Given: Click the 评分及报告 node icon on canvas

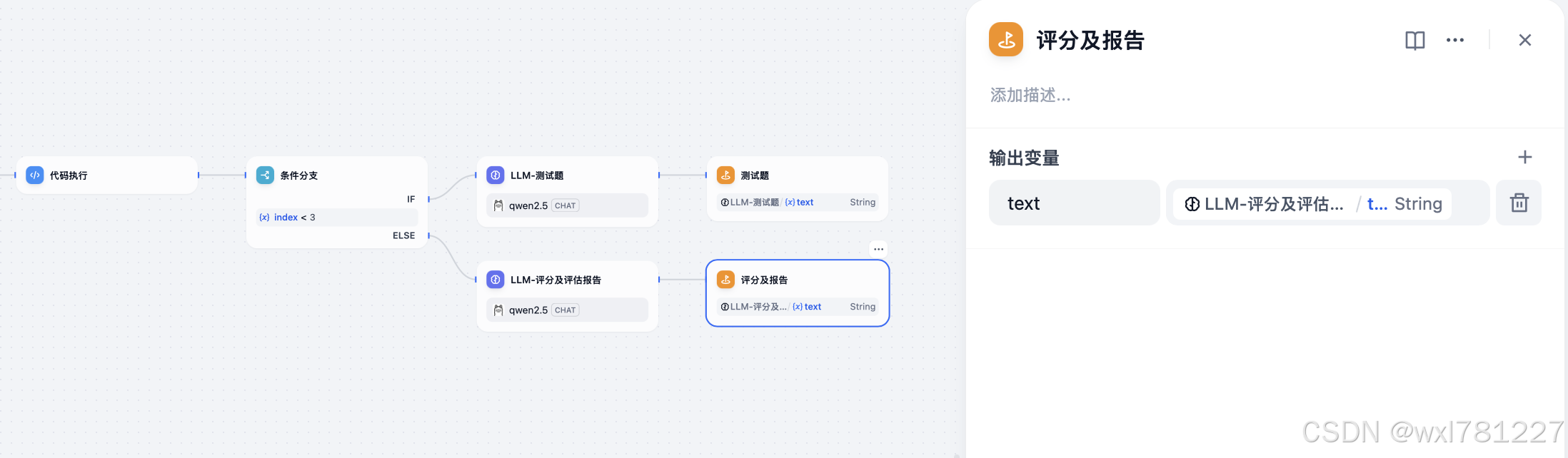Looking at the screenshot, I should [x=725, y=280].
